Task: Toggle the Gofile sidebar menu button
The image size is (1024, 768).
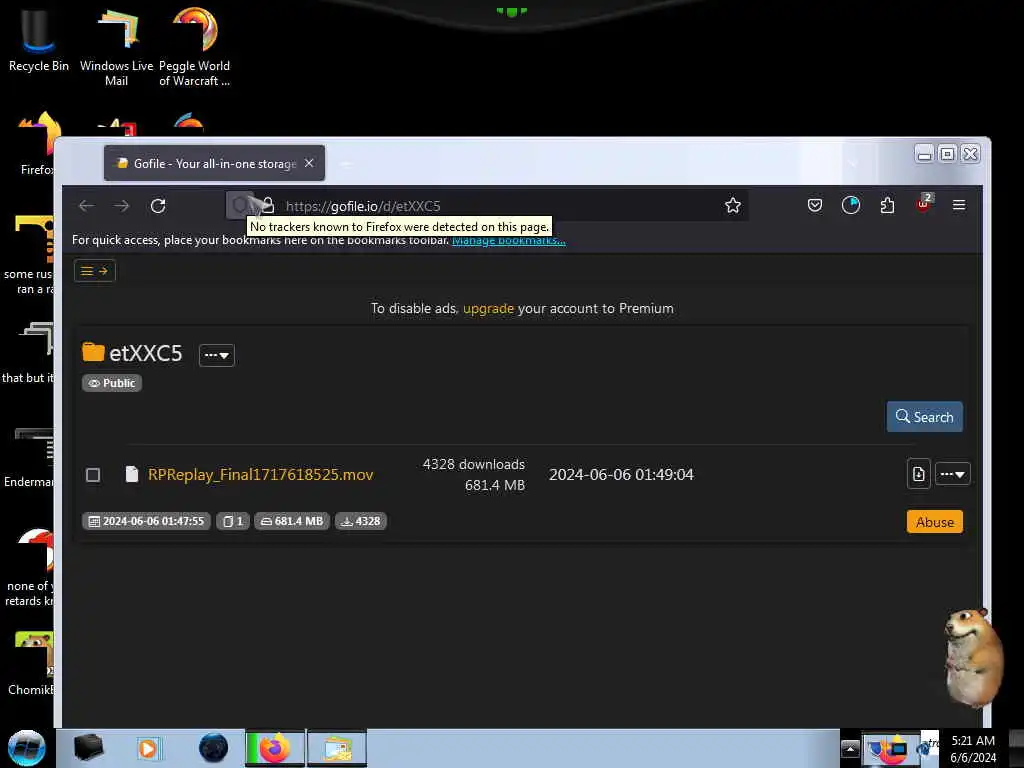Action: (x=95, y=271)
